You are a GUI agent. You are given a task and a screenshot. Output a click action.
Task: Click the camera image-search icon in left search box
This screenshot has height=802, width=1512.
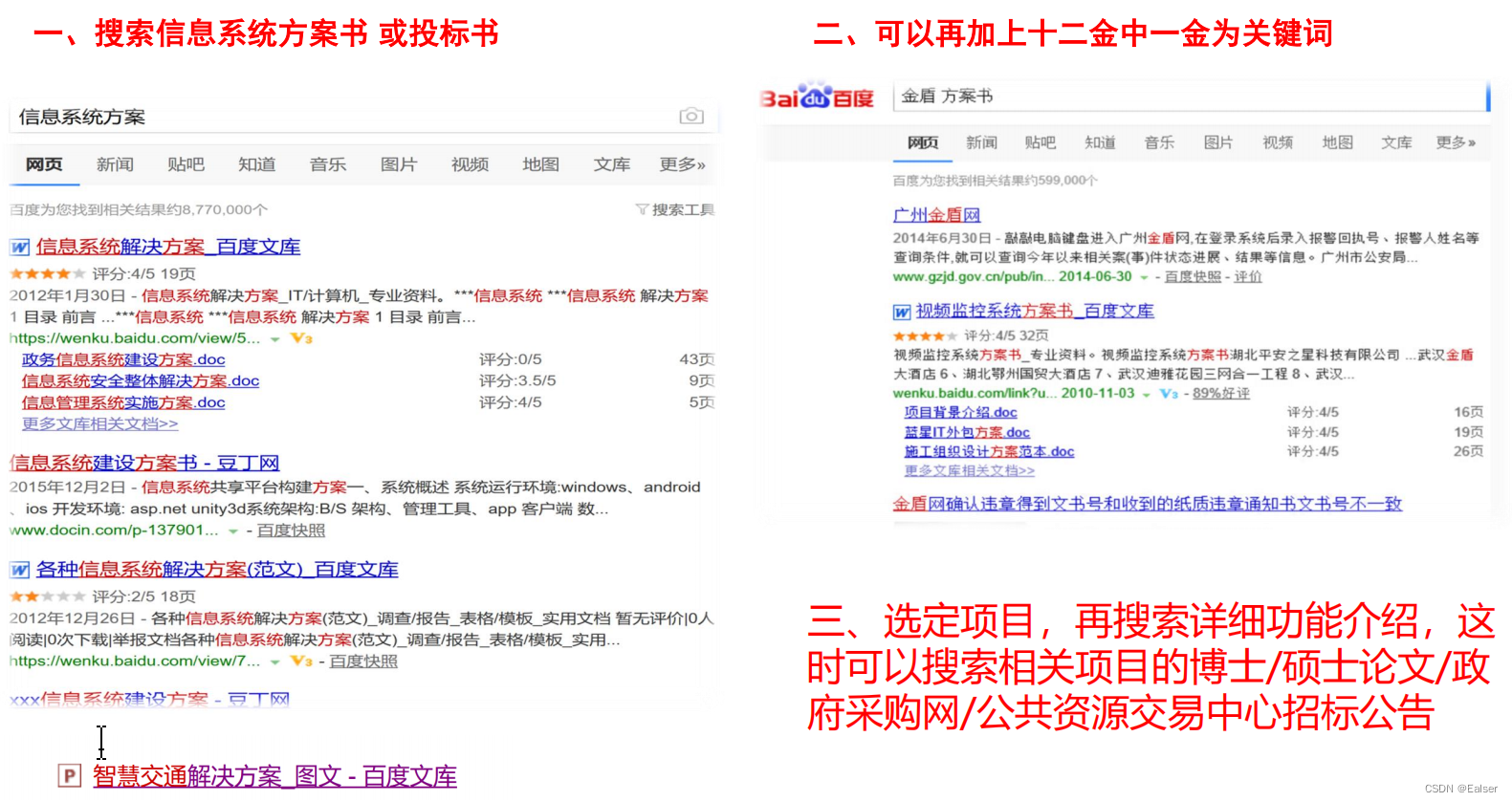[x=691, y=116]
